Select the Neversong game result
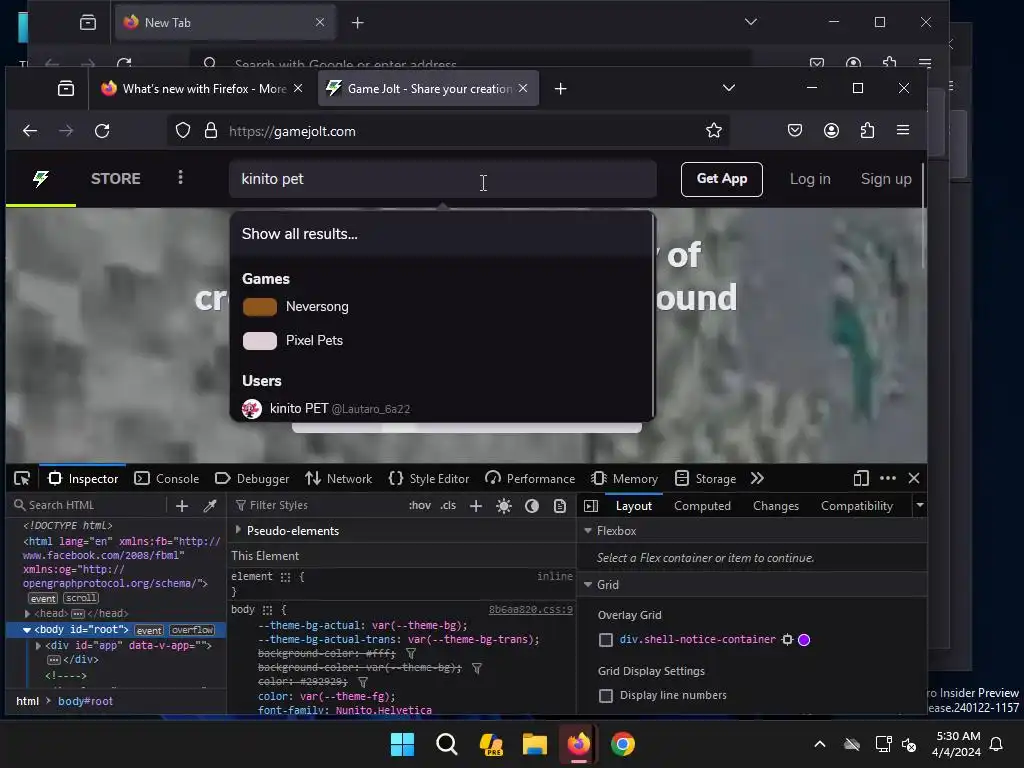 [441, 306]
